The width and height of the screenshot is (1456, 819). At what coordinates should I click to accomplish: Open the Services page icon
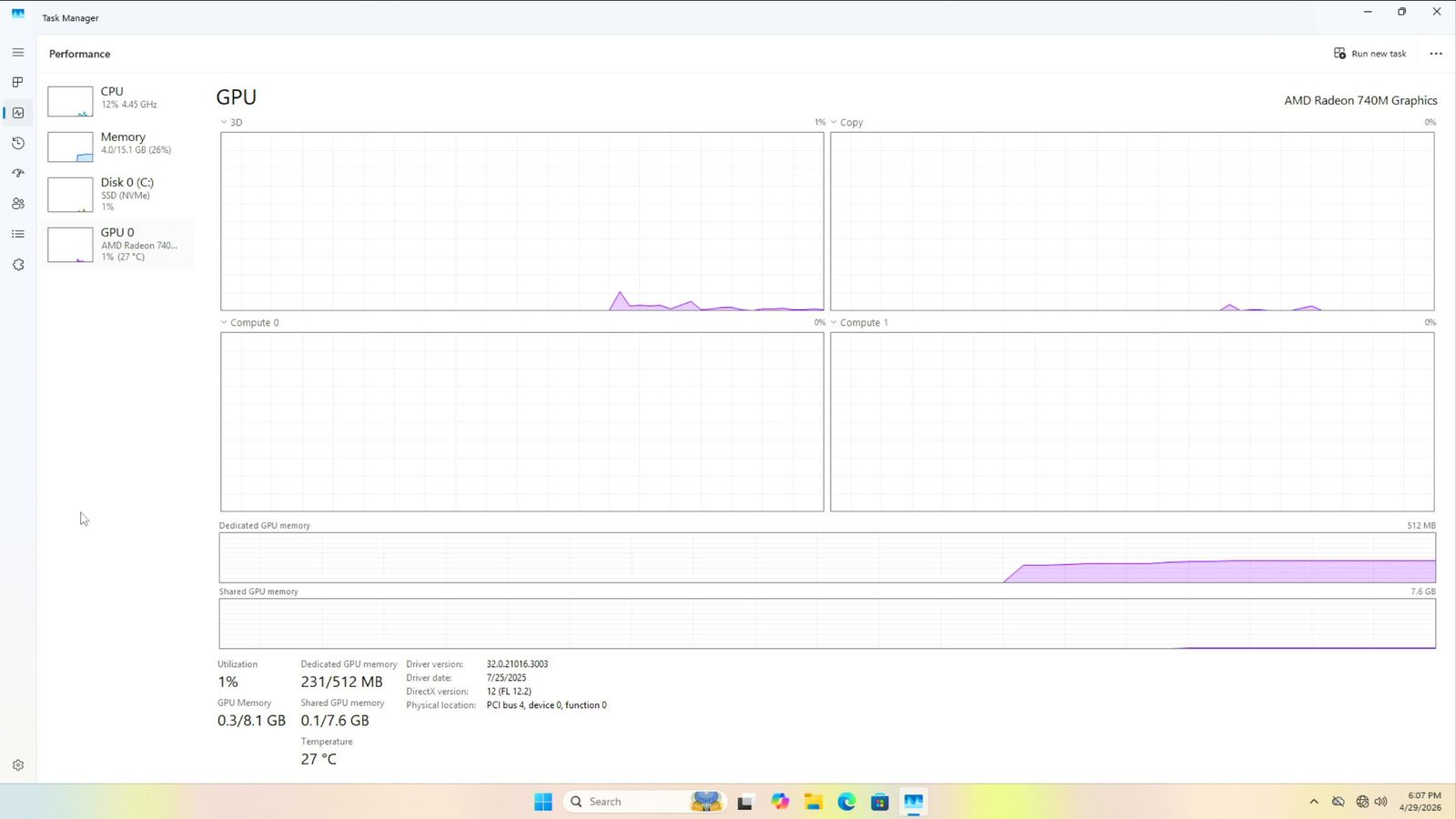tap(17, 265)
